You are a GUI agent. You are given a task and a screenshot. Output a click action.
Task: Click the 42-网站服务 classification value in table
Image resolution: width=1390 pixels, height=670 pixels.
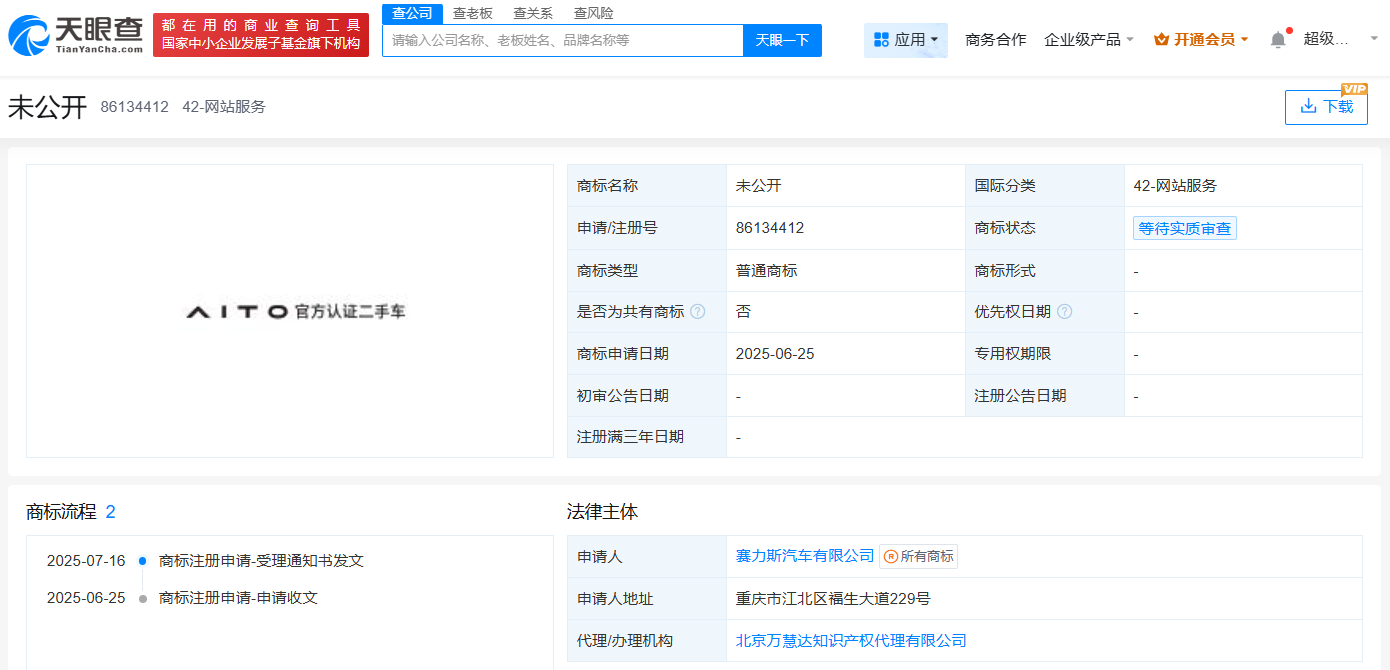tap(1175, 186)
